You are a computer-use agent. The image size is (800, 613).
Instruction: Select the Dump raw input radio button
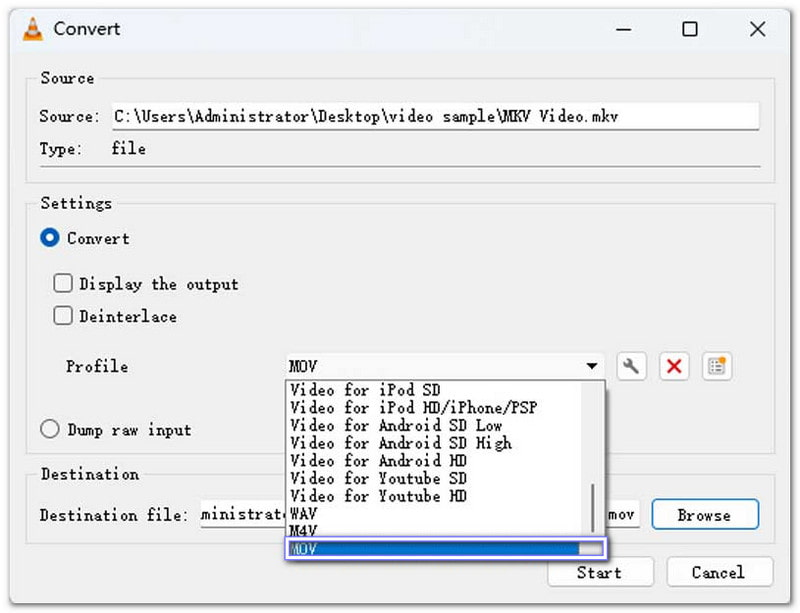[50, 429]
